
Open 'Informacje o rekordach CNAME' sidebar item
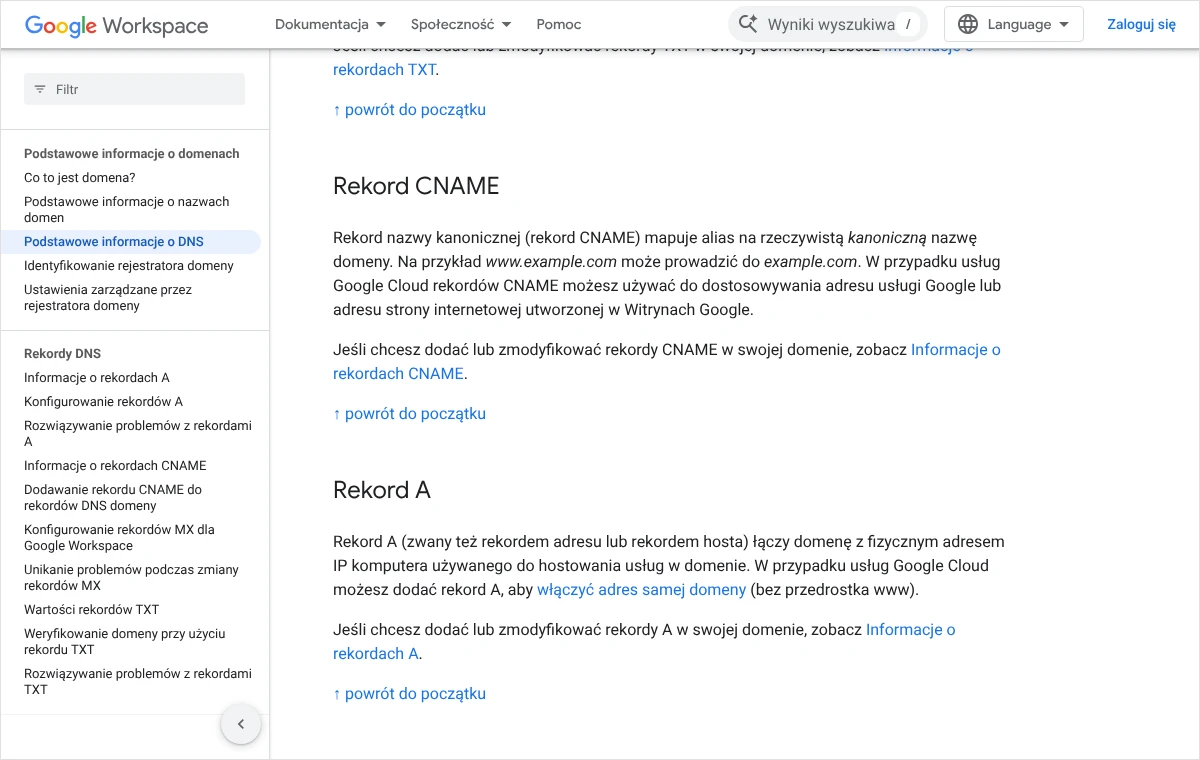coord(115,465)
